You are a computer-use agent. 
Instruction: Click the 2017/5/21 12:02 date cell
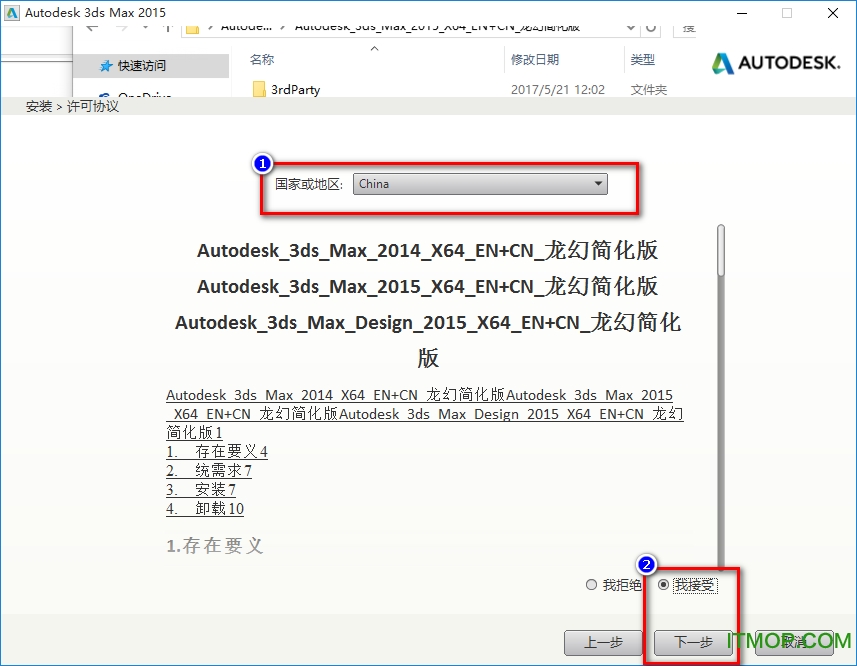click(x=557, y=90)
